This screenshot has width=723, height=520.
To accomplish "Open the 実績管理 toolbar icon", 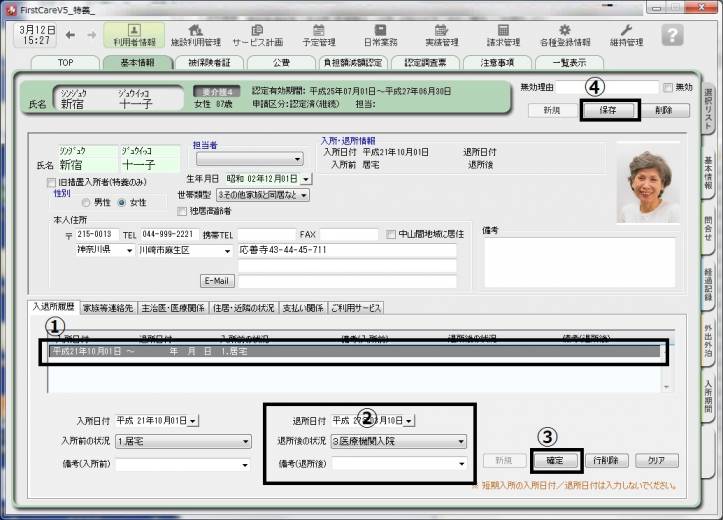I will [441, 36].
